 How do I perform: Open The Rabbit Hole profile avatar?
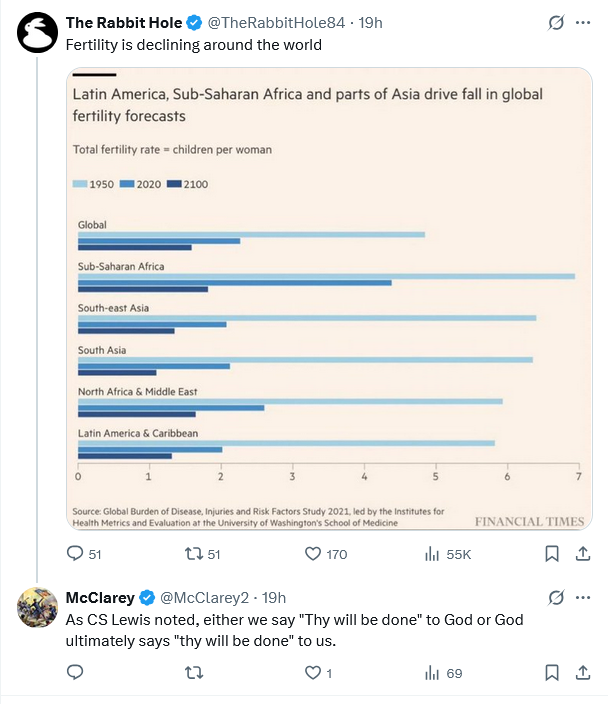point(37,32)
